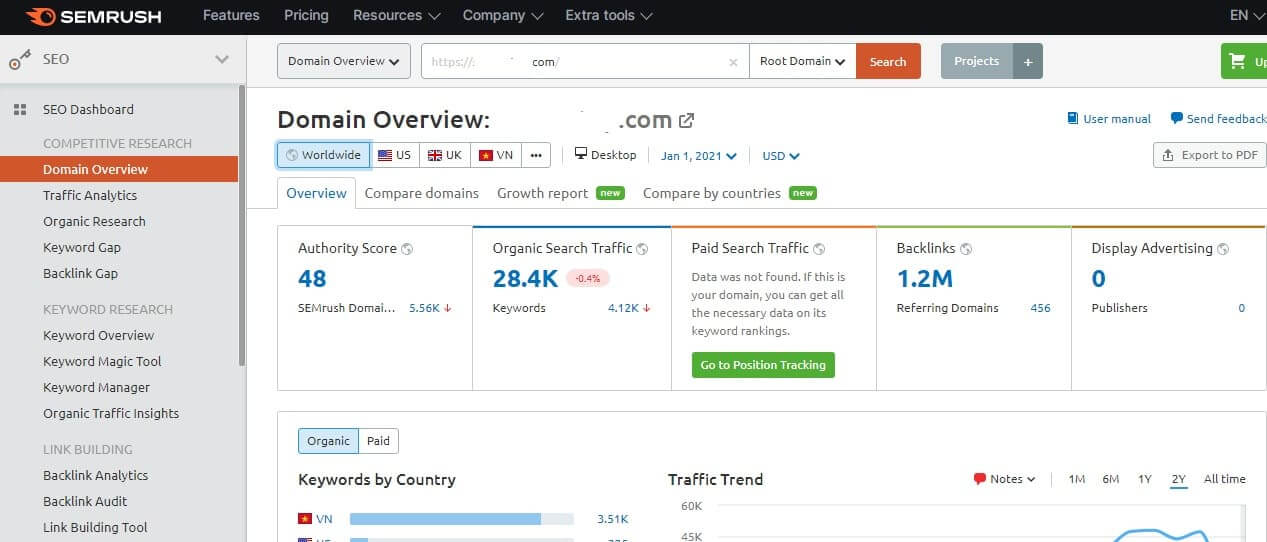The height and width of the screenshot is (542, 1267).
Task: Click the 456 referring domains value
Action: click(1040, 308)
